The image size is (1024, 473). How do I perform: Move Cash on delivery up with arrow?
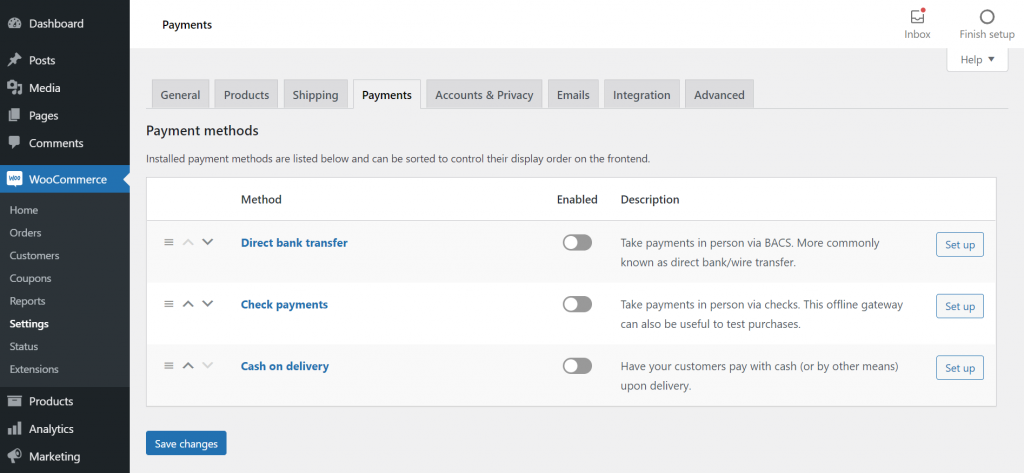click(x=188, y=366)
